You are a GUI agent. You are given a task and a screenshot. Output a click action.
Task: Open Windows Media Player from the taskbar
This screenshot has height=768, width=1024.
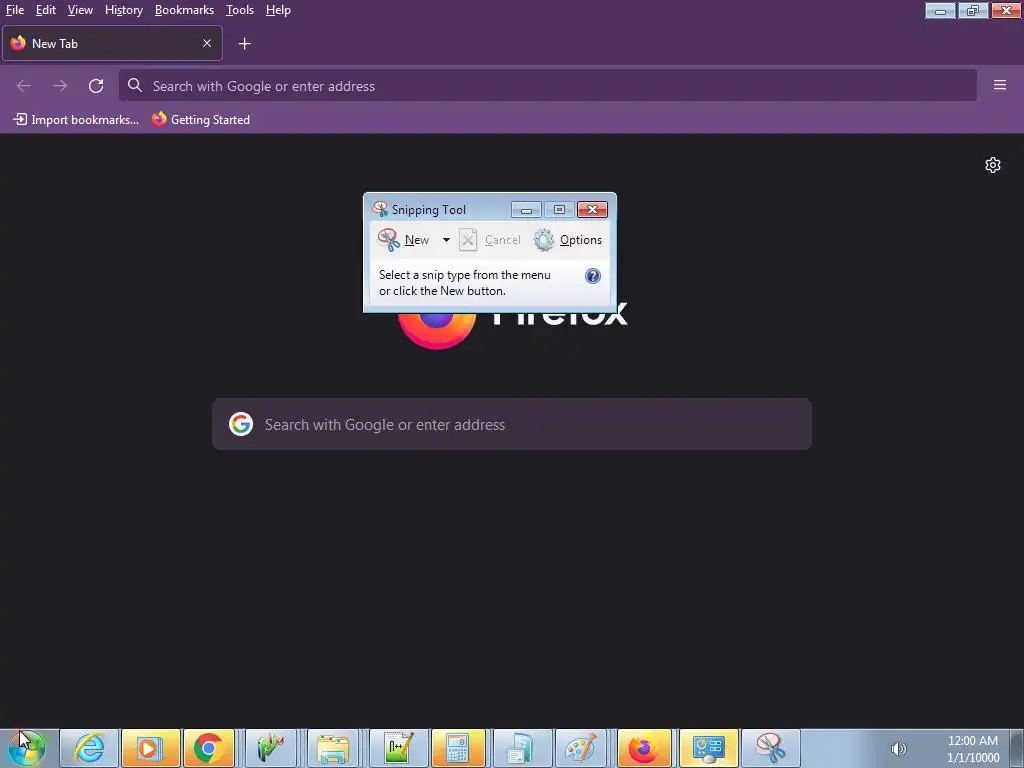150,748
